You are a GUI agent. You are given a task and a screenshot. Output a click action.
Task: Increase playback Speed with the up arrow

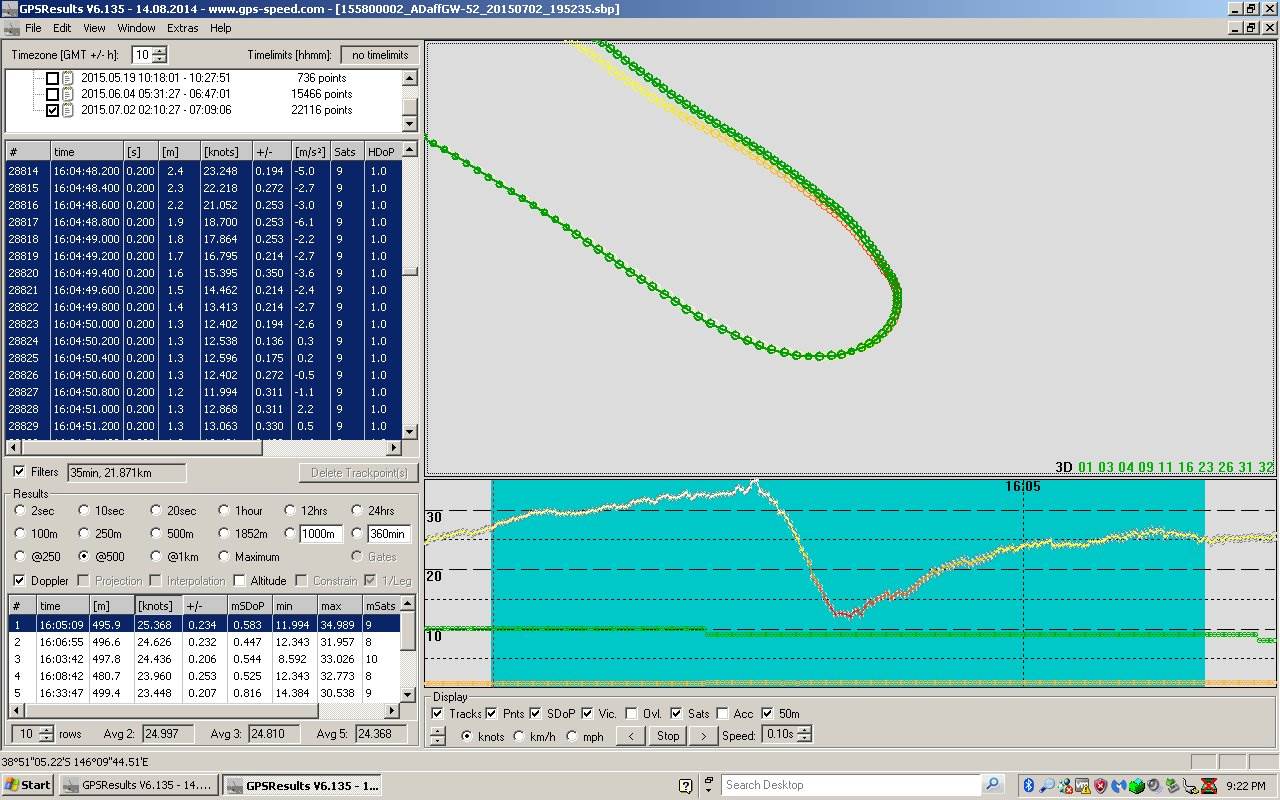806,731
